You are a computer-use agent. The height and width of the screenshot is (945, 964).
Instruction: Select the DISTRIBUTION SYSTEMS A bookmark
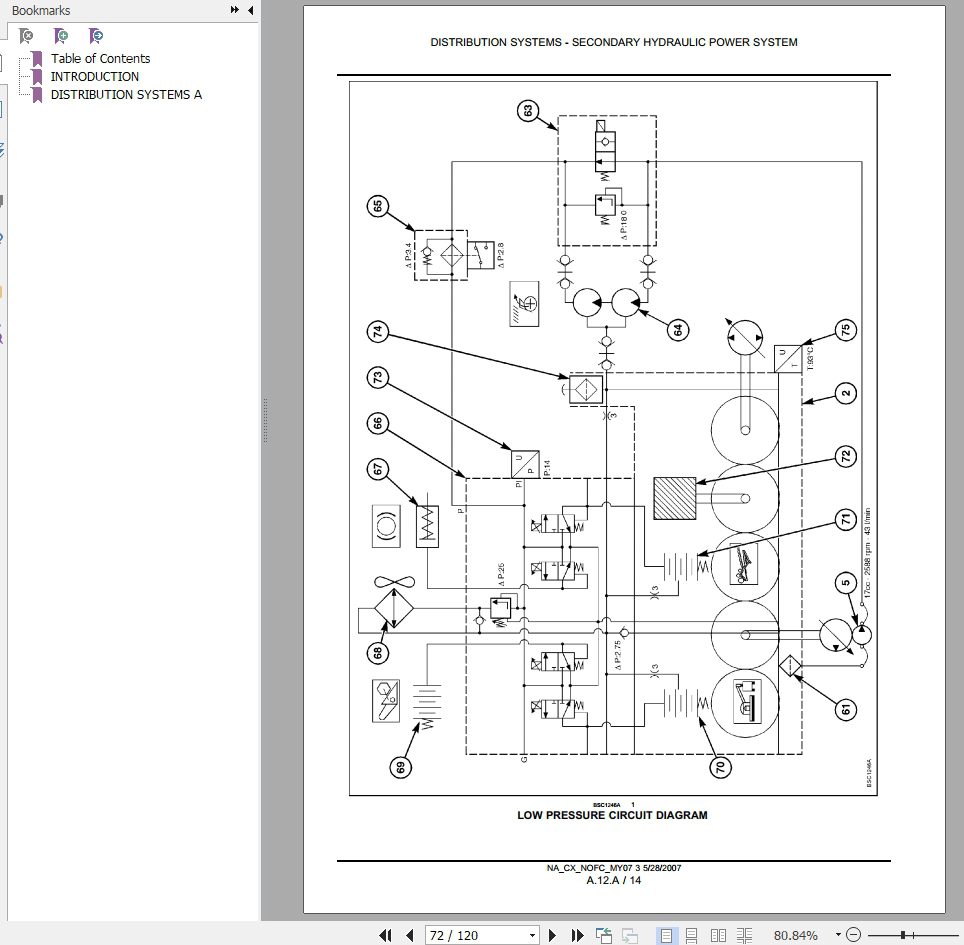click(x=126, y=95)
